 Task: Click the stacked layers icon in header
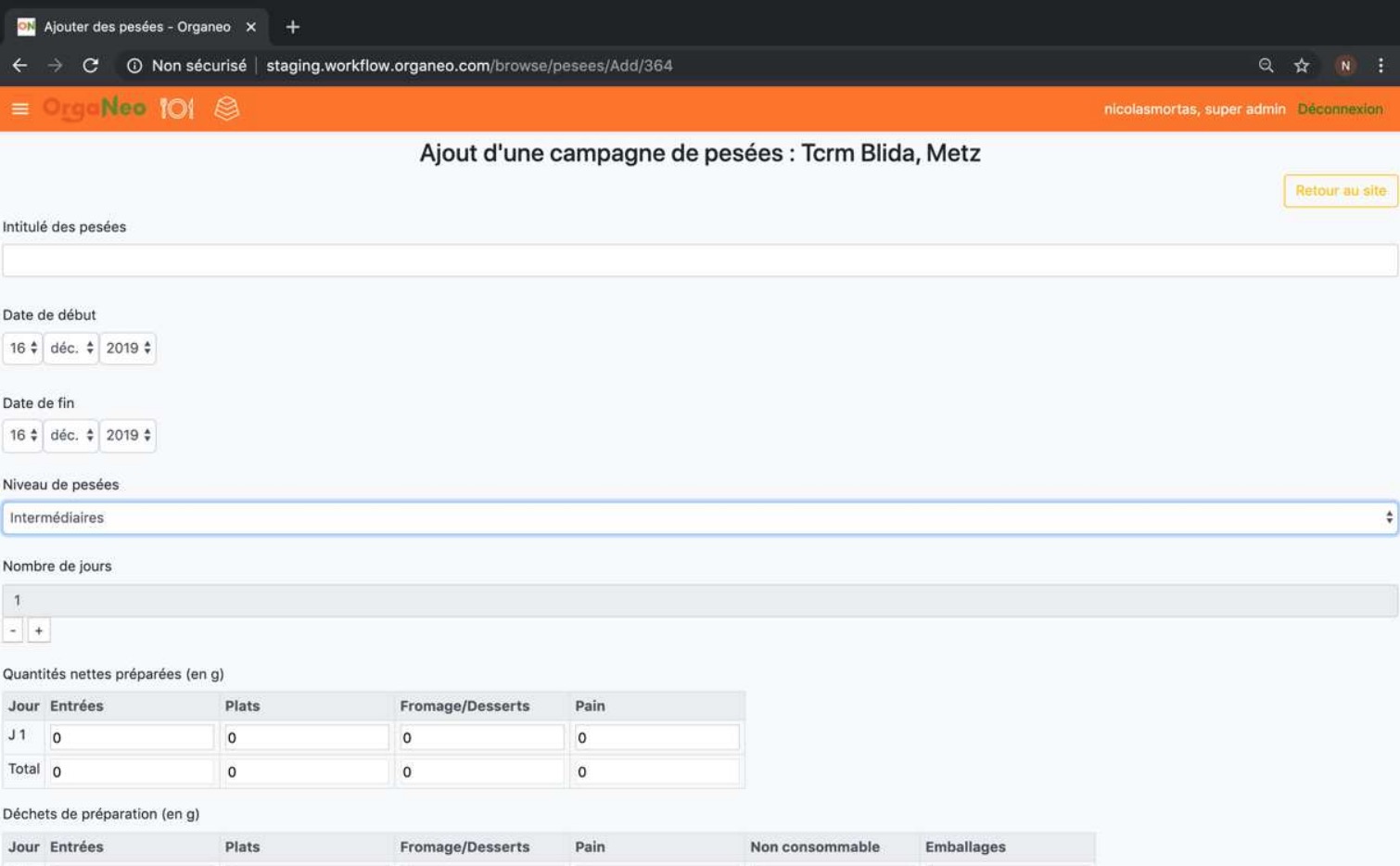(x=226, y=108)
